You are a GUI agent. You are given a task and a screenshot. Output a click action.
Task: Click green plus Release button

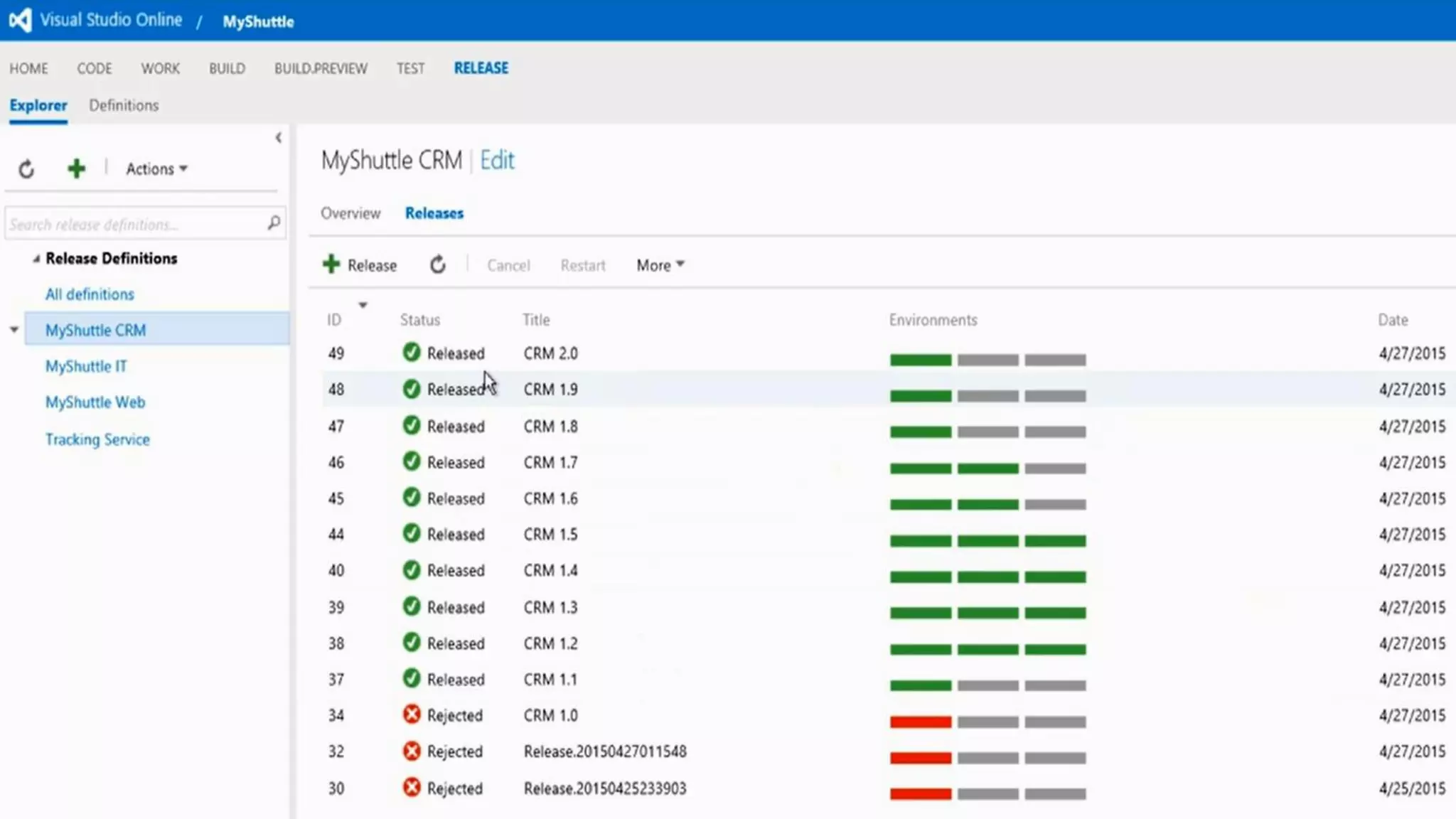click(360, 265)
